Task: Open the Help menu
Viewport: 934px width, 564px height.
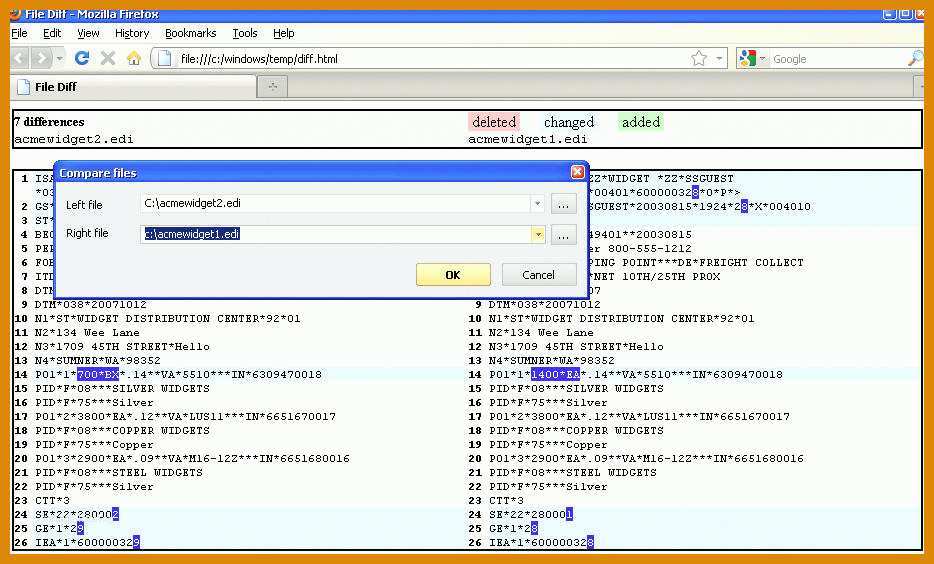Action: click(x=284, y=33)
